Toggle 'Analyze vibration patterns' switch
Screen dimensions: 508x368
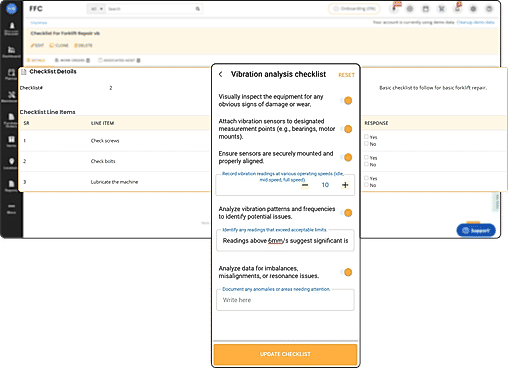point(347,213)
